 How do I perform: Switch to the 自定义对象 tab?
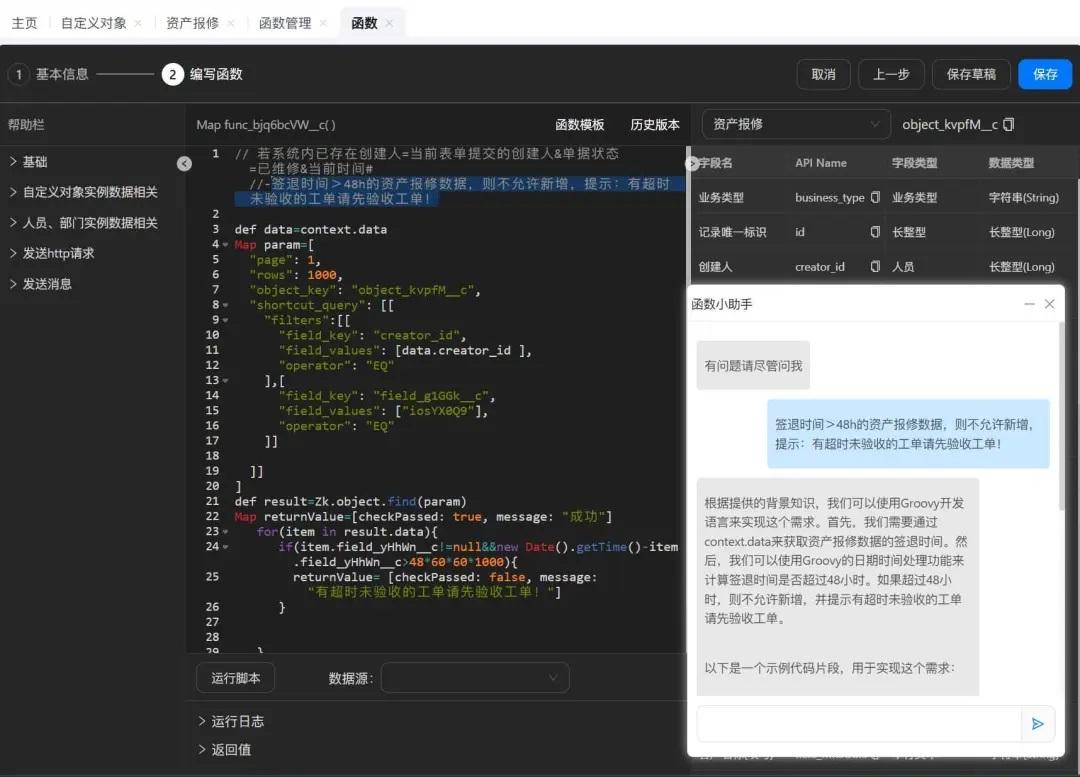(x=93, y=23)
